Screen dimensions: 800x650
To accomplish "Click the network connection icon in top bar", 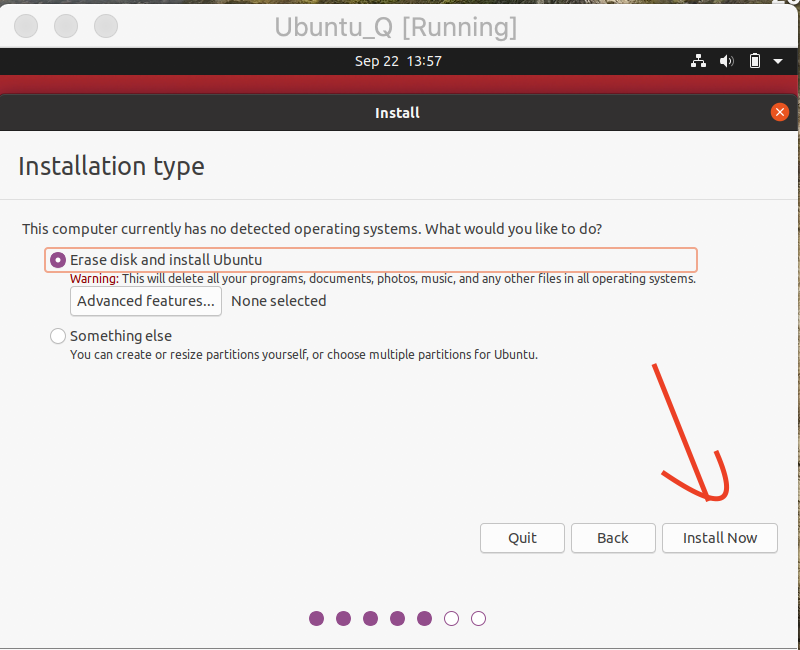I will (x=698, y=61).
